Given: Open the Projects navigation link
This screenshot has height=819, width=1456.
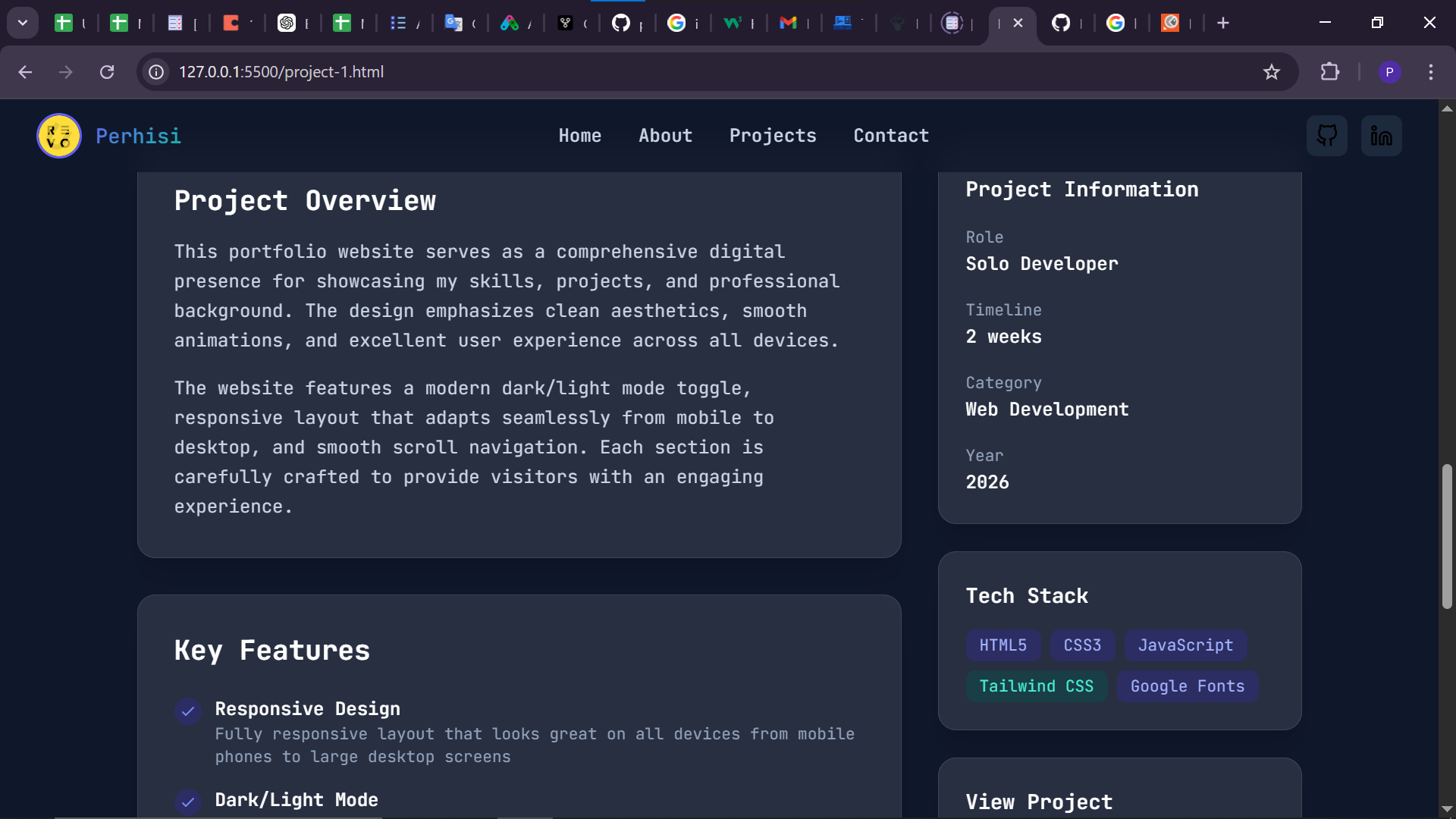Looking at the screenshot, I should [772, 136].
